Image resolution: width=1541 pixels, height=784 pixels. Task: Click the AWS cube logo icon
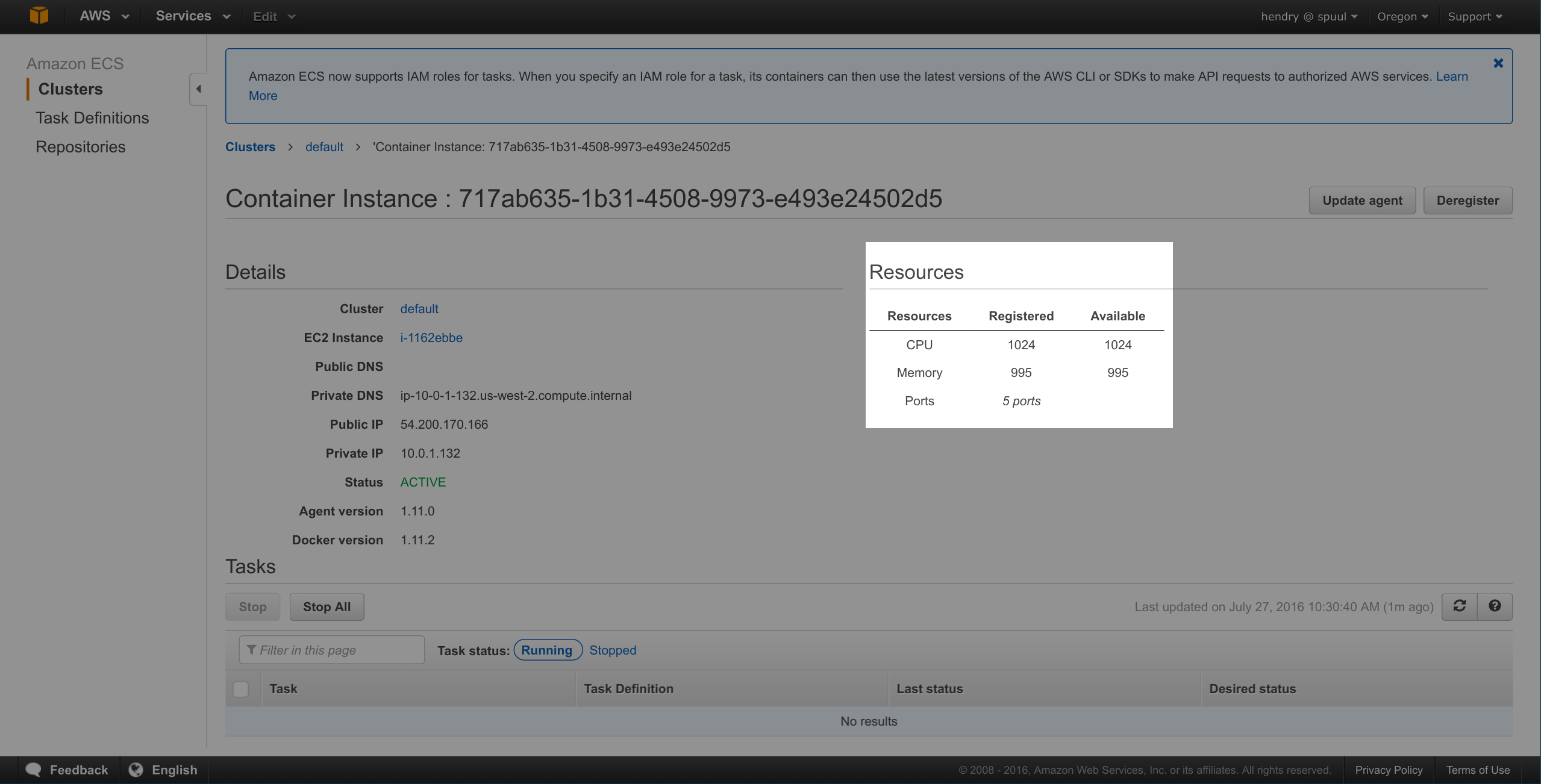39,16
